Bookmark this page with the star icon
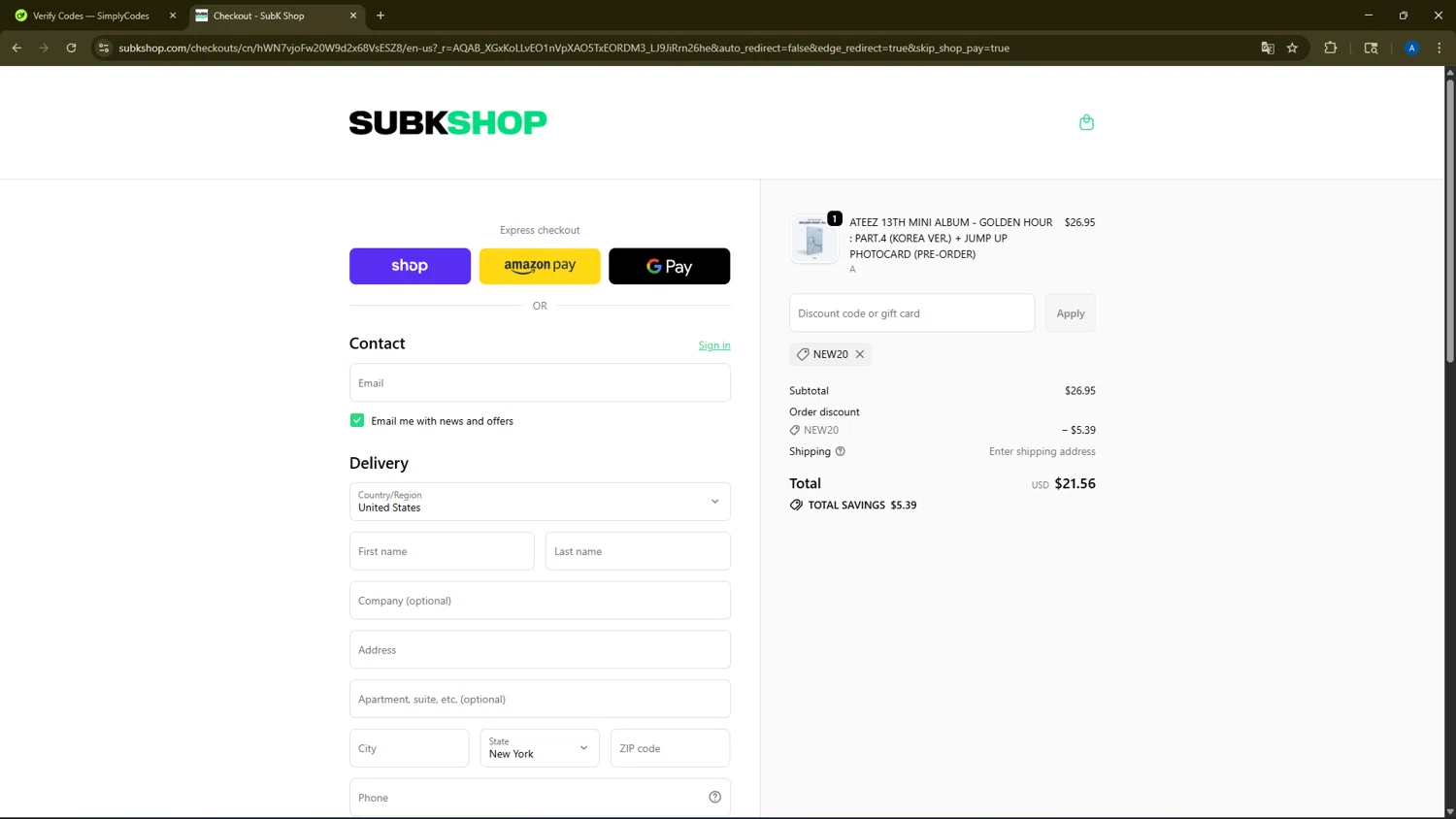 tap(1292, 48)
